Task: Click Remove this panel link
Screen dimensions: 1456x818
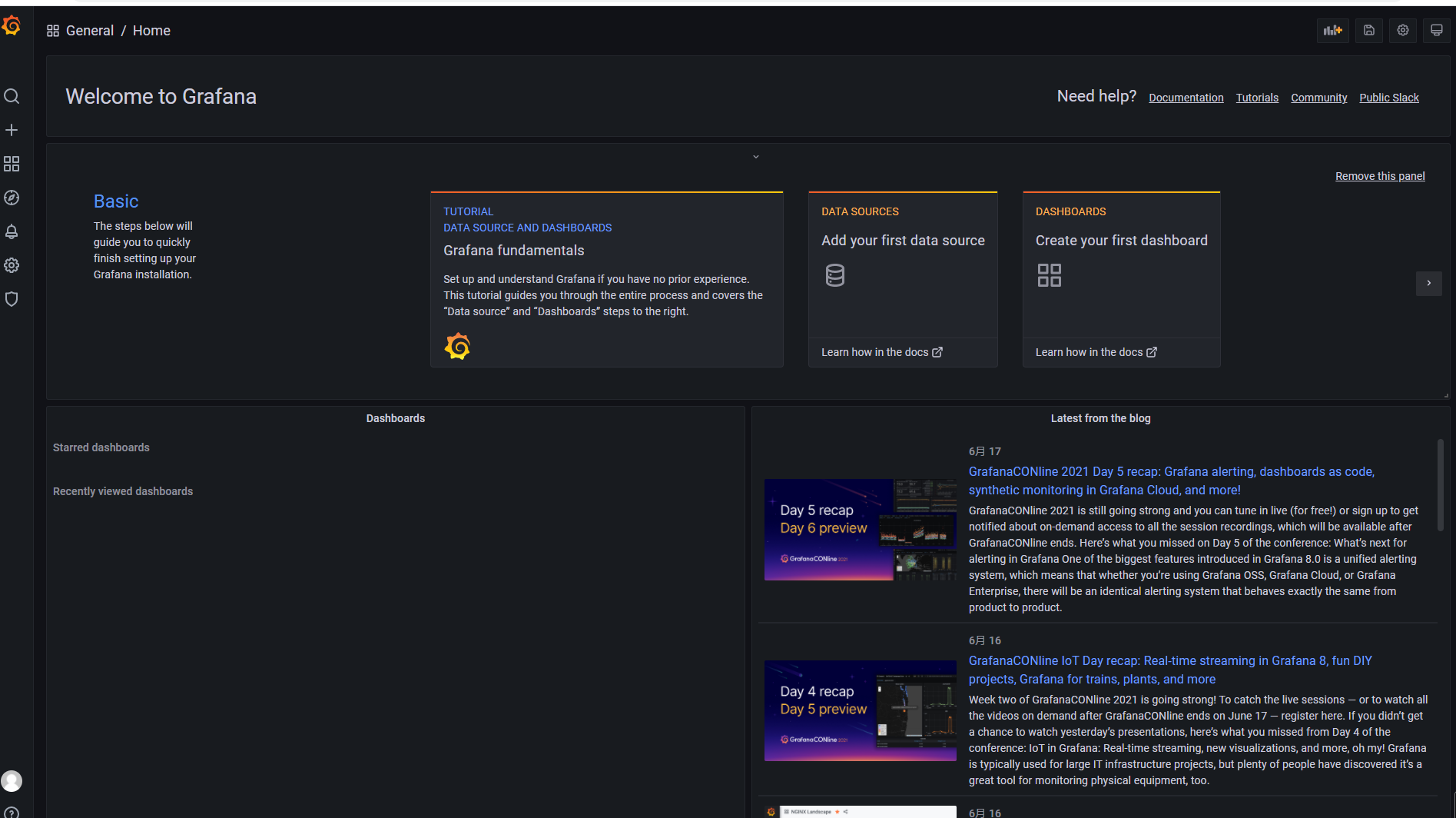Action: pos(1380,176)
